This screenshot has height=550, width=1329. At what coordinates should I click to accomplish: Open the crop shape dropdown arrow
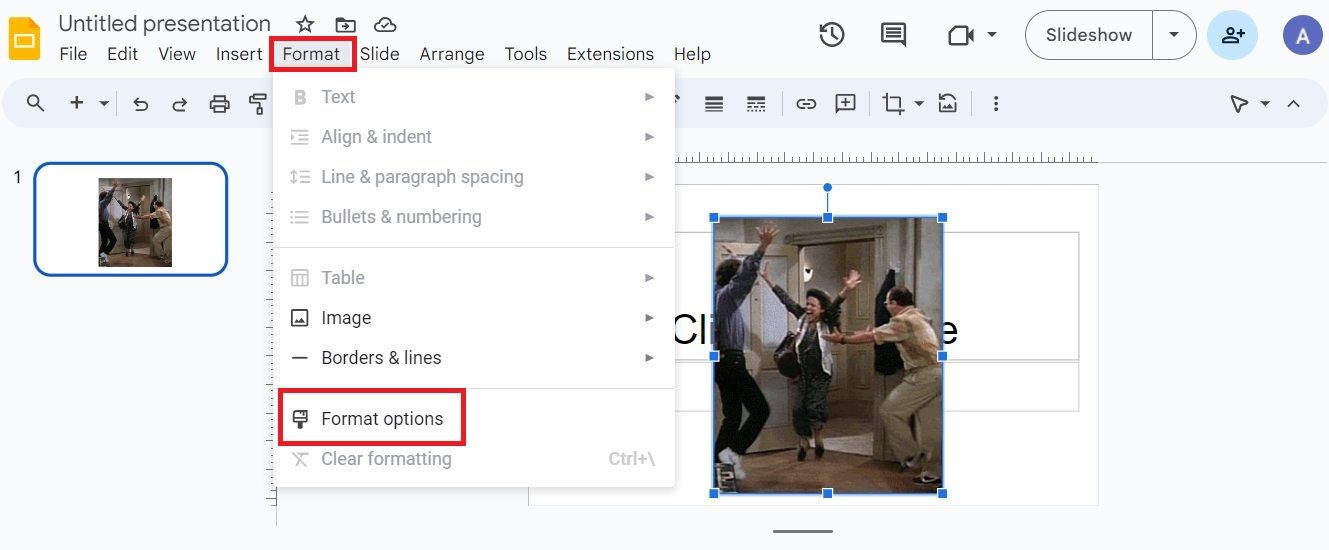click(x=919, y=103)
